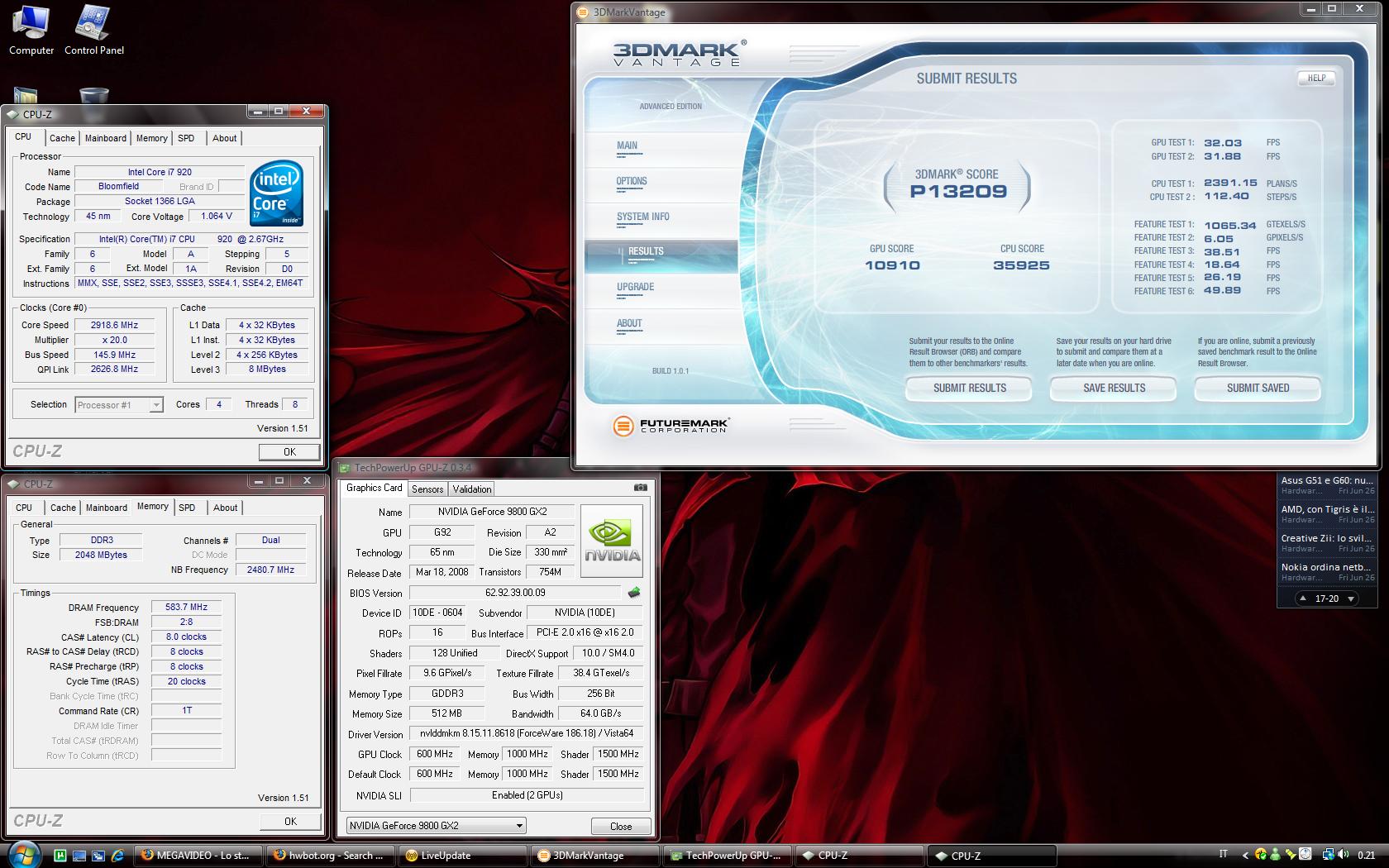Screen dimensions: 1389x868
Task: Click OK in the top CPU-Z window
Action: coord(289,451)
